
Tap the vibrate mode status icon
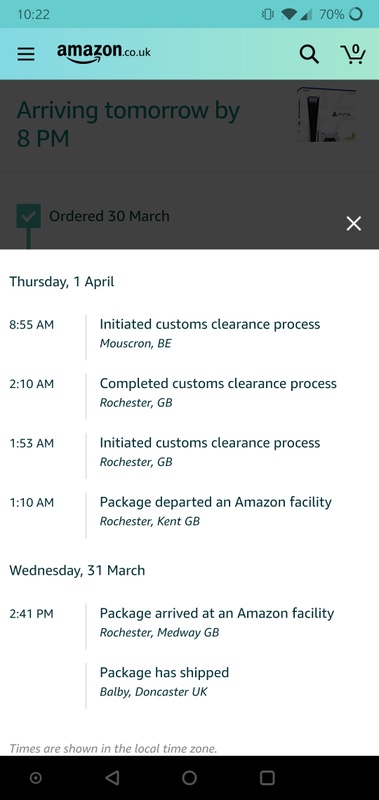[267, 14]
